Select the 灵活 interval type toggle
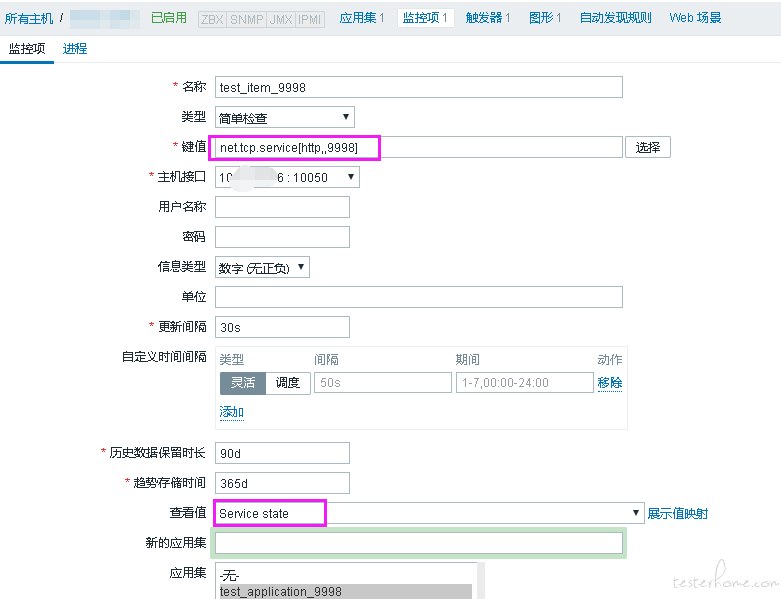This screenshot has height=599, width=781. coord(243,382)
